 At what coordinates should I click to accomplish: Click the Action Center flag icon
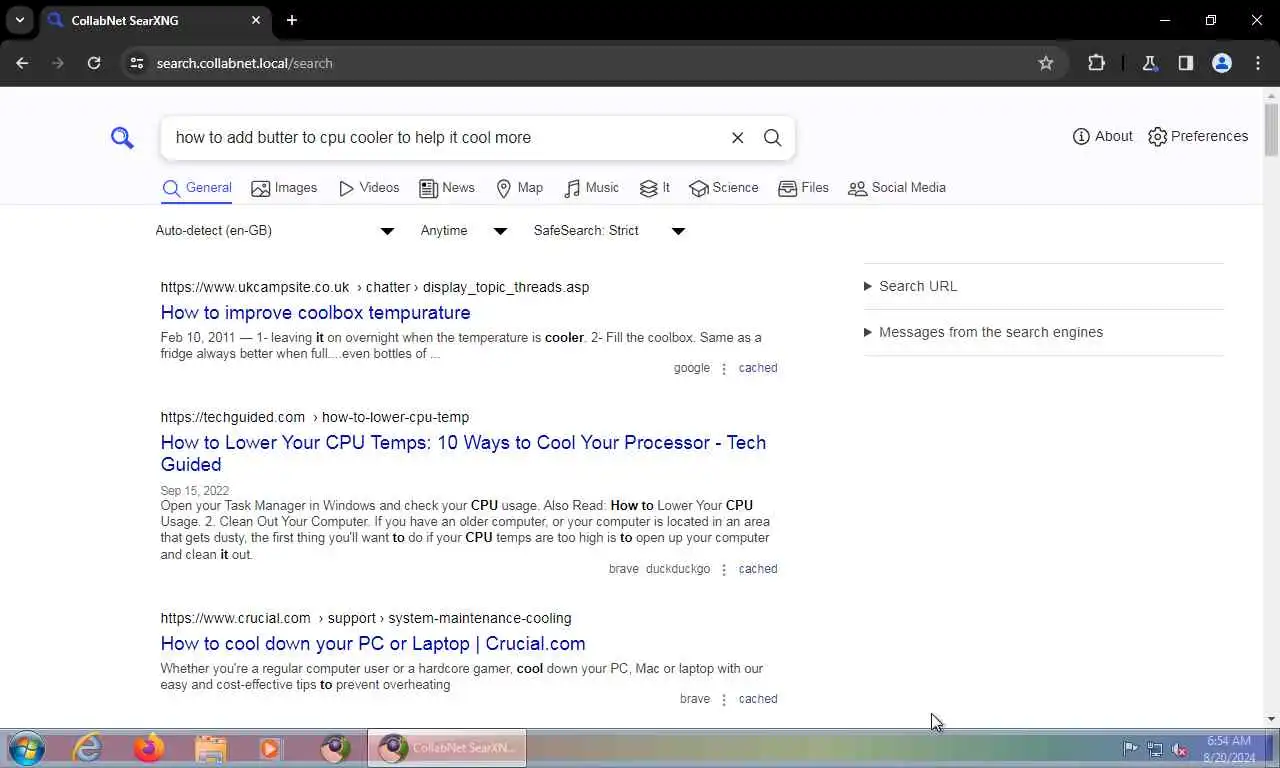tap(1130, 749)
